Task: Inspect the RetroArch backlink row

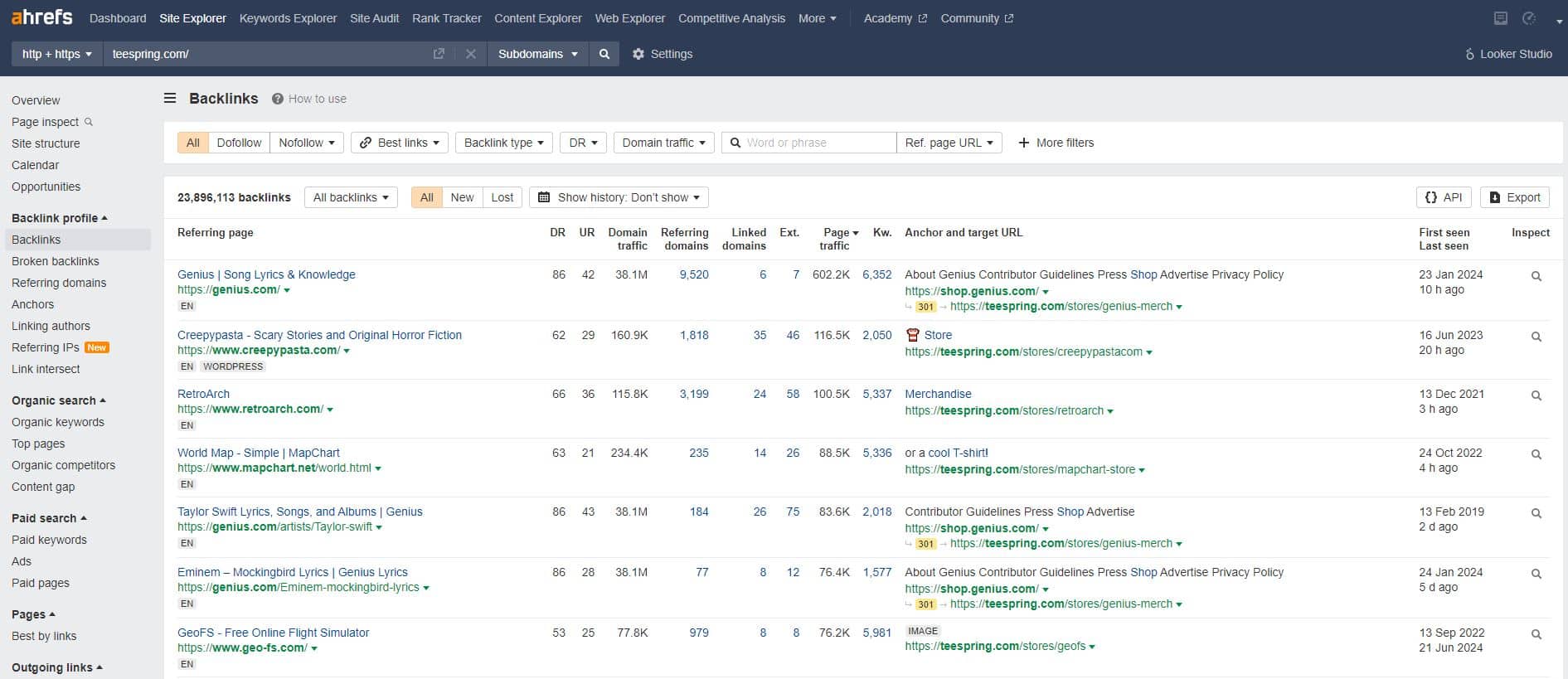Action: point(1536,395)
